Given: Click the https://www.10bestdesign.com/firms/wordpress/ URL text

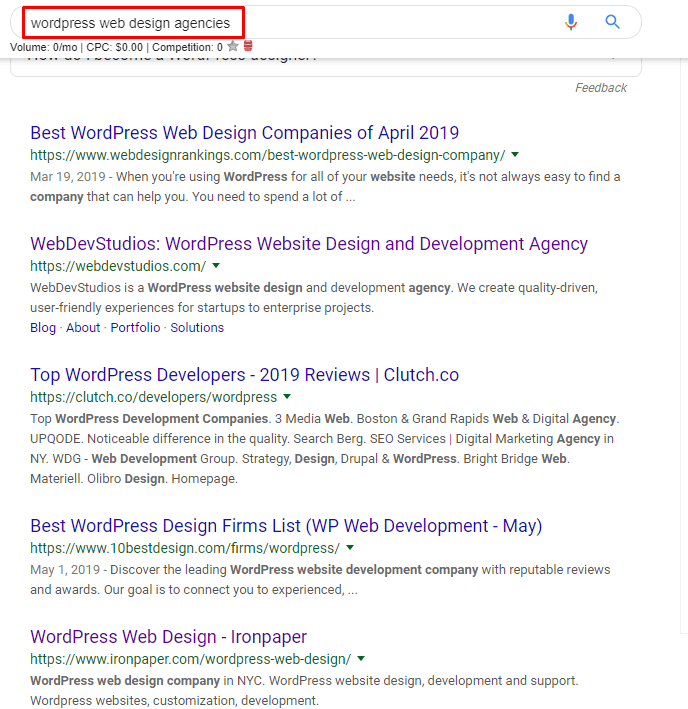Looking at the screenshot, I should pyautogui.click(x=185, y=548).
